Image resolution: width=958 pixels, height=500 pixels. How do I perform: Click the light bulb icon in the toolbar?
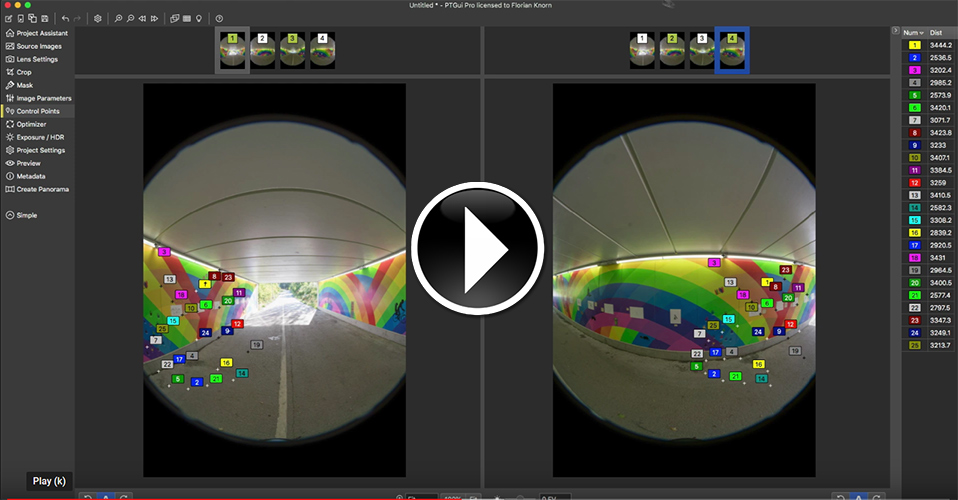tap(199, 19)
